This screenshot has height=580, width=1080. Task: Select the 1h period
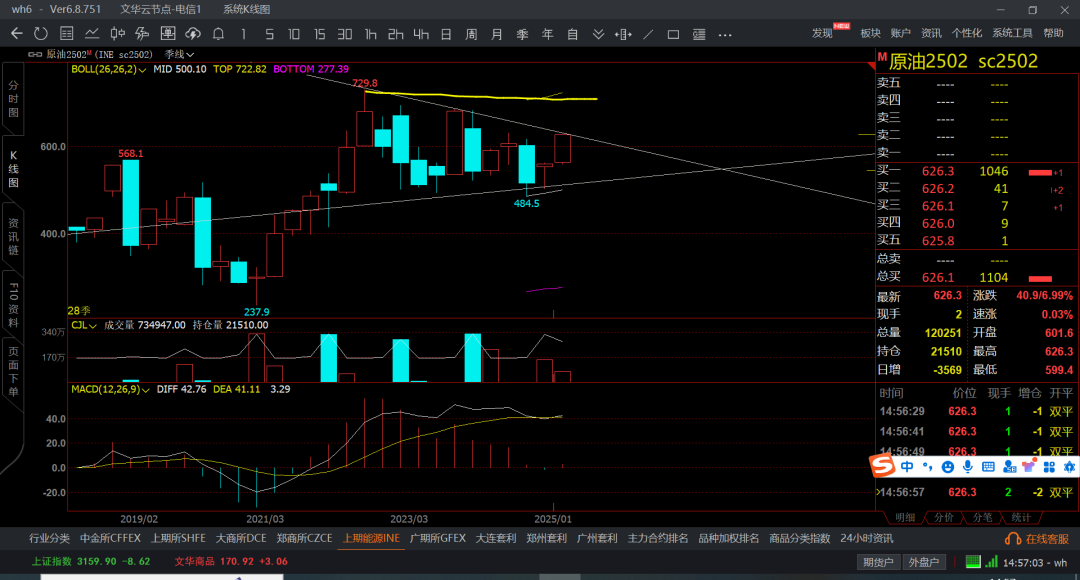pyautogui.click(x=371, y=34)
